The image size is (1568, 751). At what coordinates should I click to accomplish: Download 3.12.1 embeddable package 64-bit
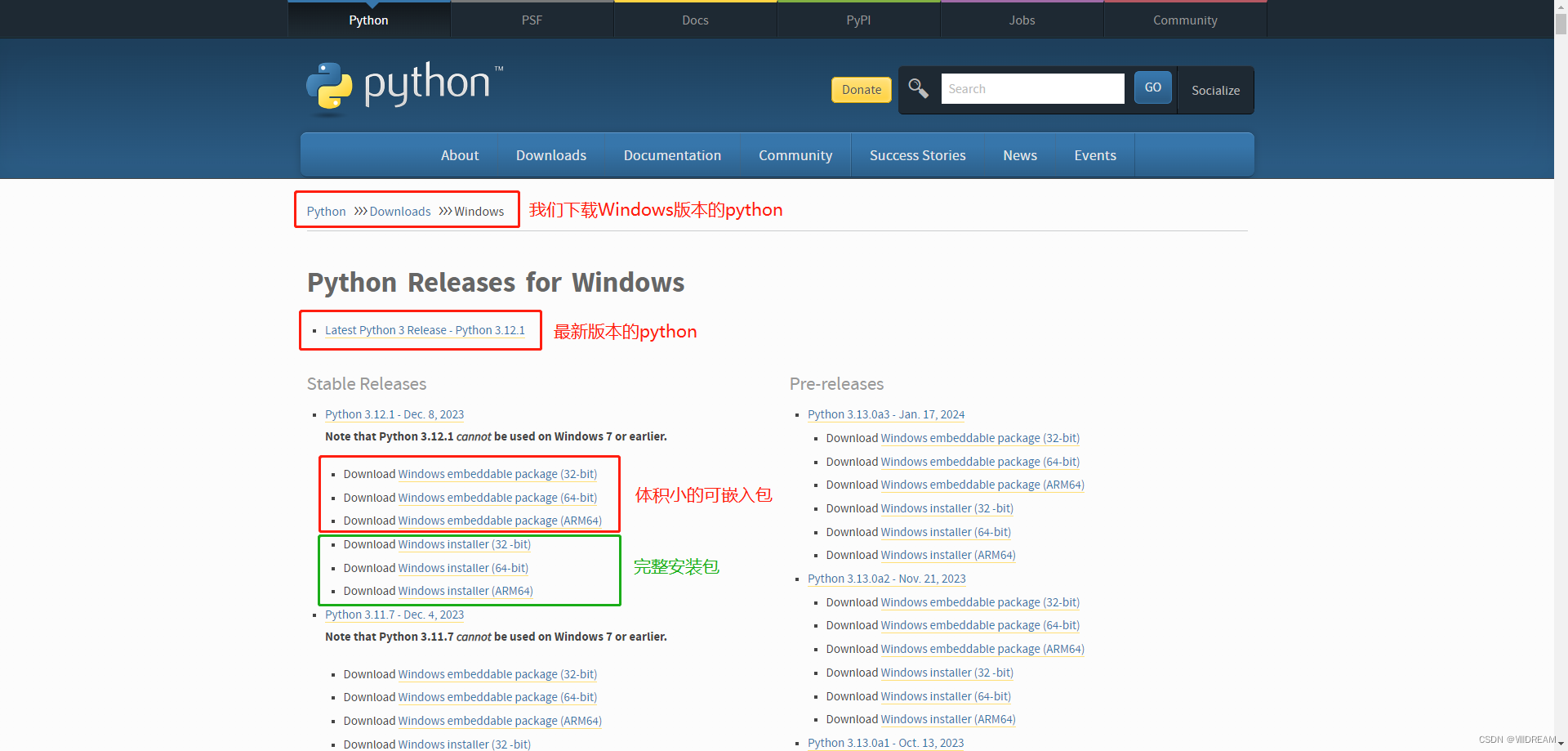497,498
